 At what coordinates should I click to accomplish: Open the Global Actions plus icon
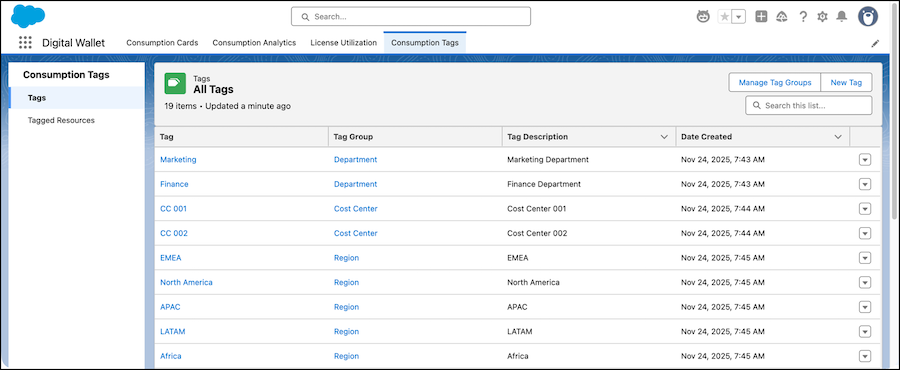[762, 17]
